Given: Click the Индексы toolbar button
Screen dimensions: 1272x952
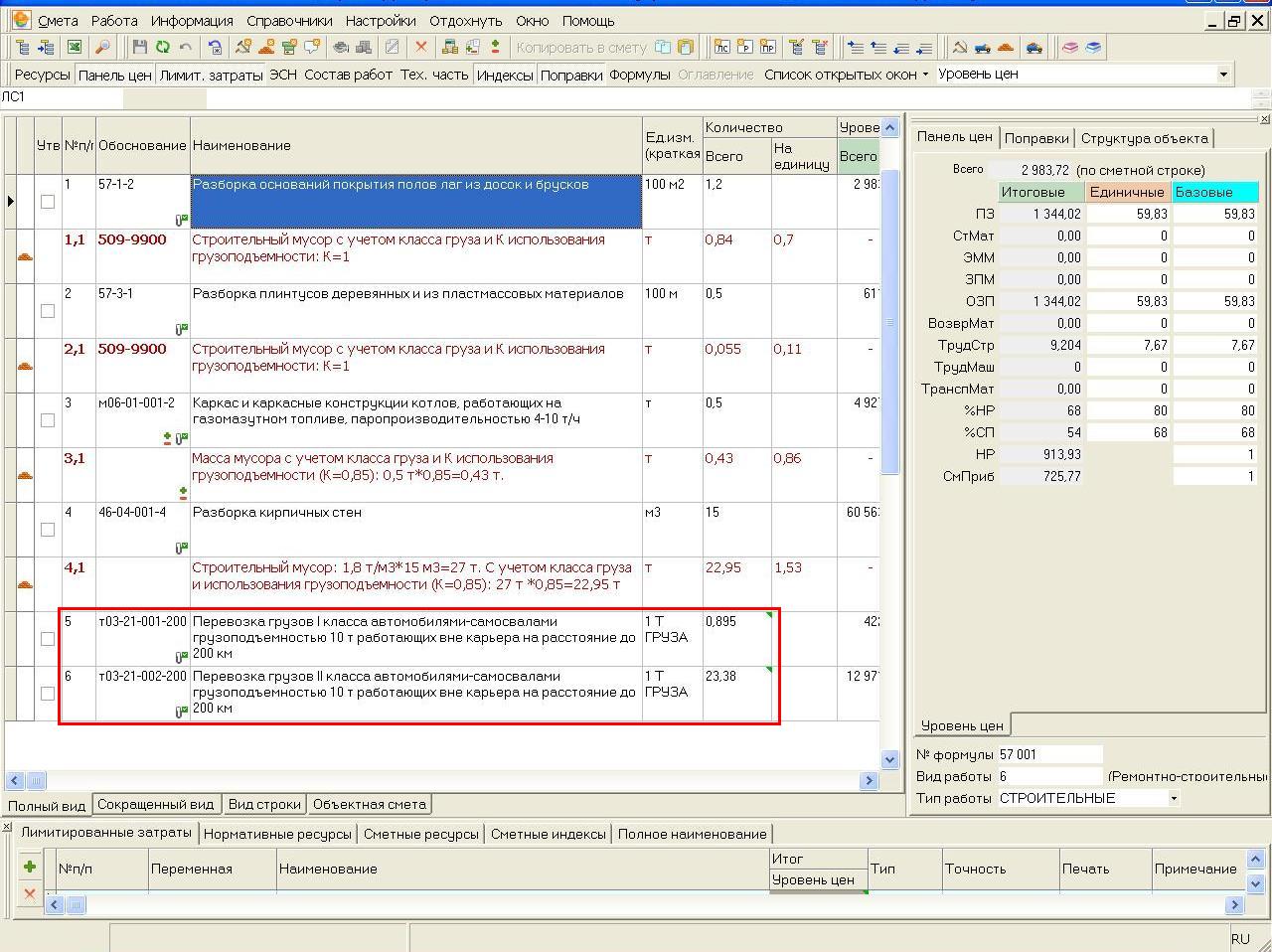Looking at the screenshot, I should coord(504,75).
